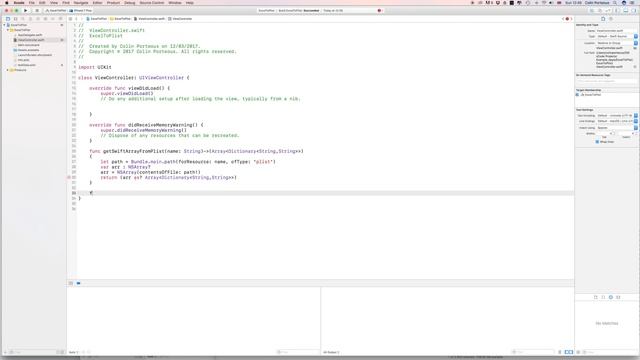The height and width of the screenshot is (360, 640).
Task: Open the Location dropdown
Action: 617,43
